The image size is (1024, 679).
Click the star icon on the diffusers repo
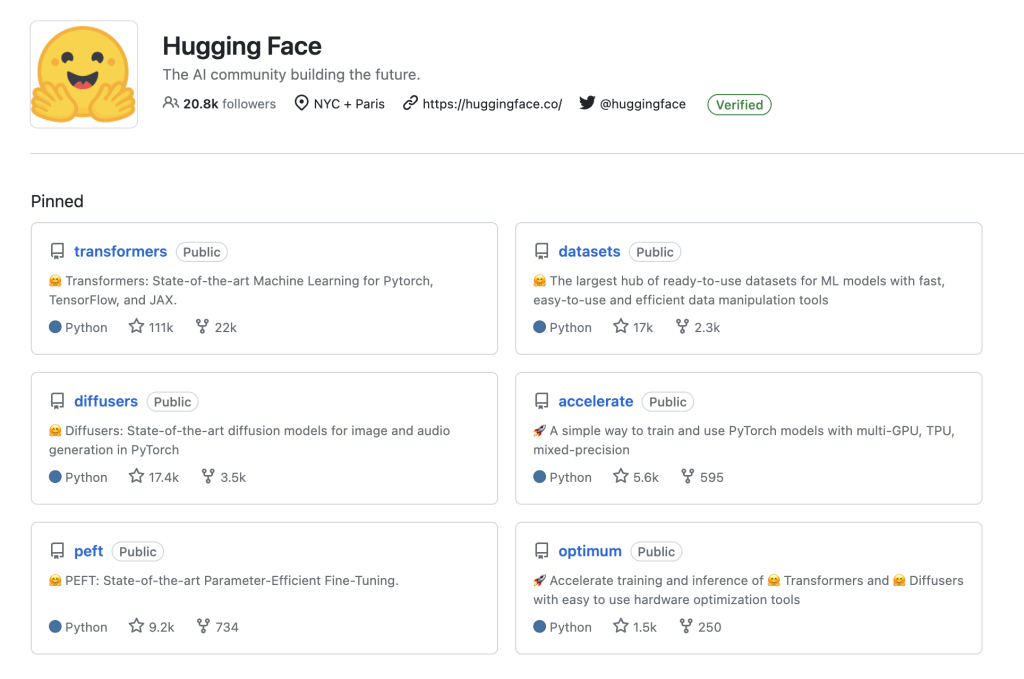(134, 476)
